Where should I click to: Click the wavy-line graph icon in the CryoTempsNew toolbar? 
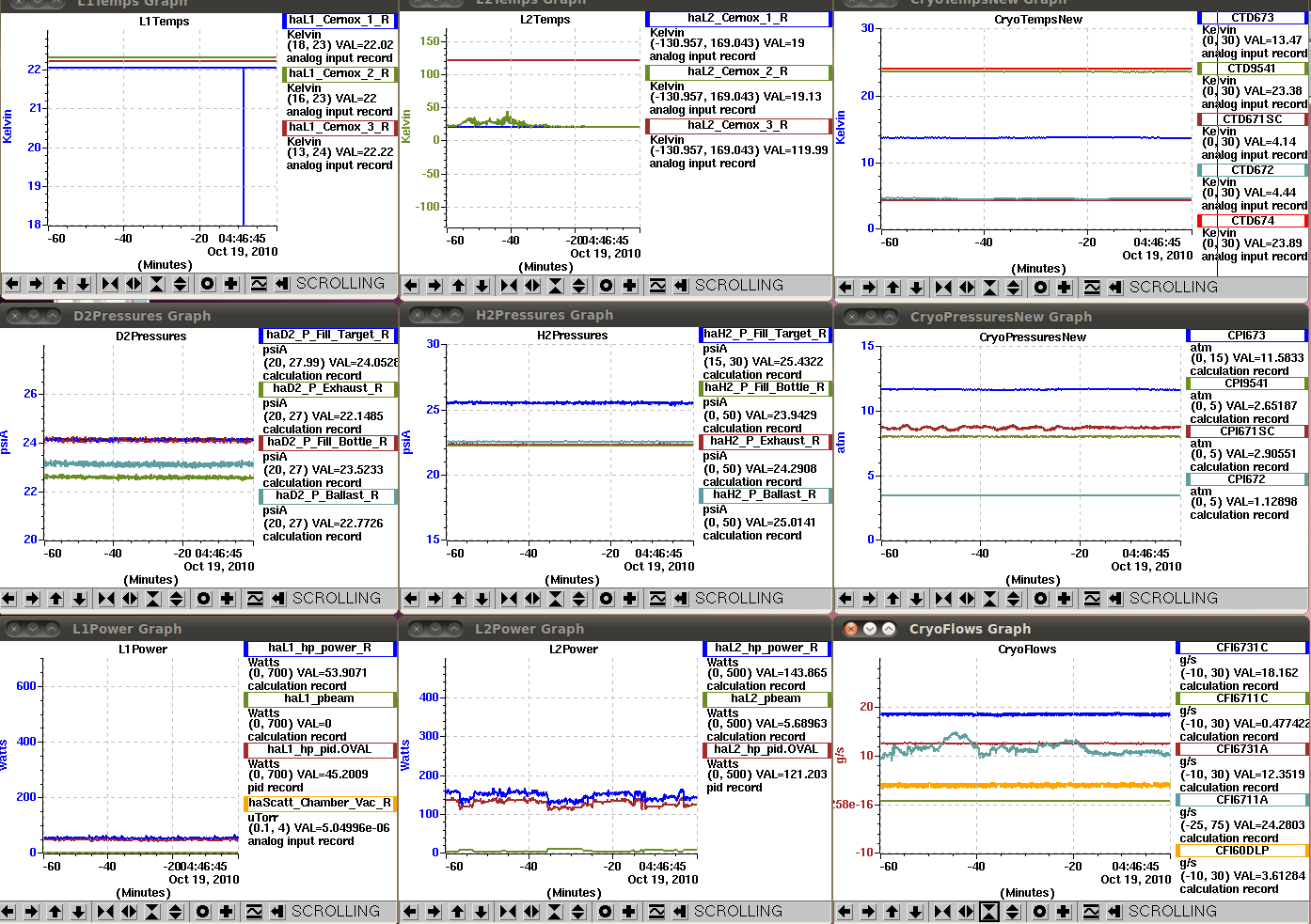1092,288
